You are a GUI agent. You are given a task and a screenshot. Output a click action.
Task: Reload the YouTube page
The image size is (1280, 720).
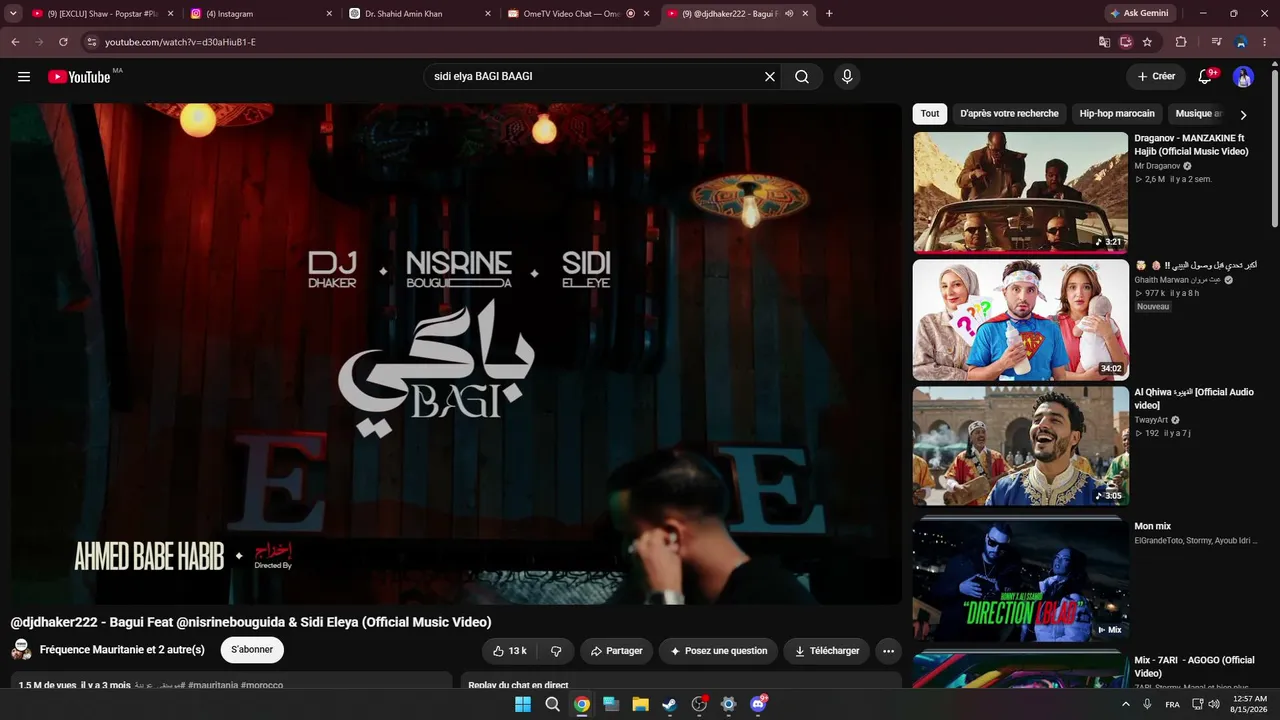[x=63, y=42]
